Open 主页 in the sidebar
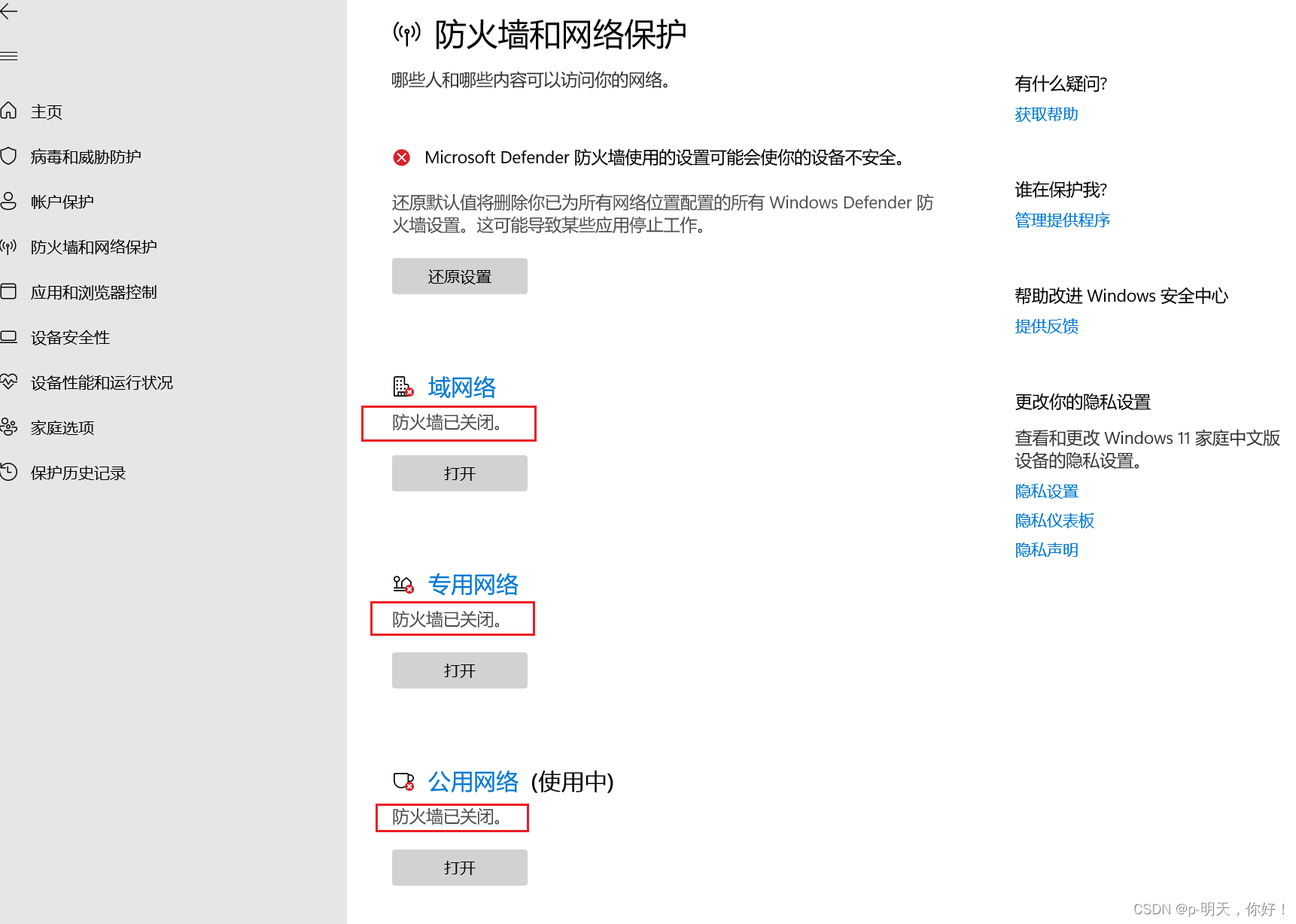The height and width of the screenshot is (924, 1296). point(47,111)
